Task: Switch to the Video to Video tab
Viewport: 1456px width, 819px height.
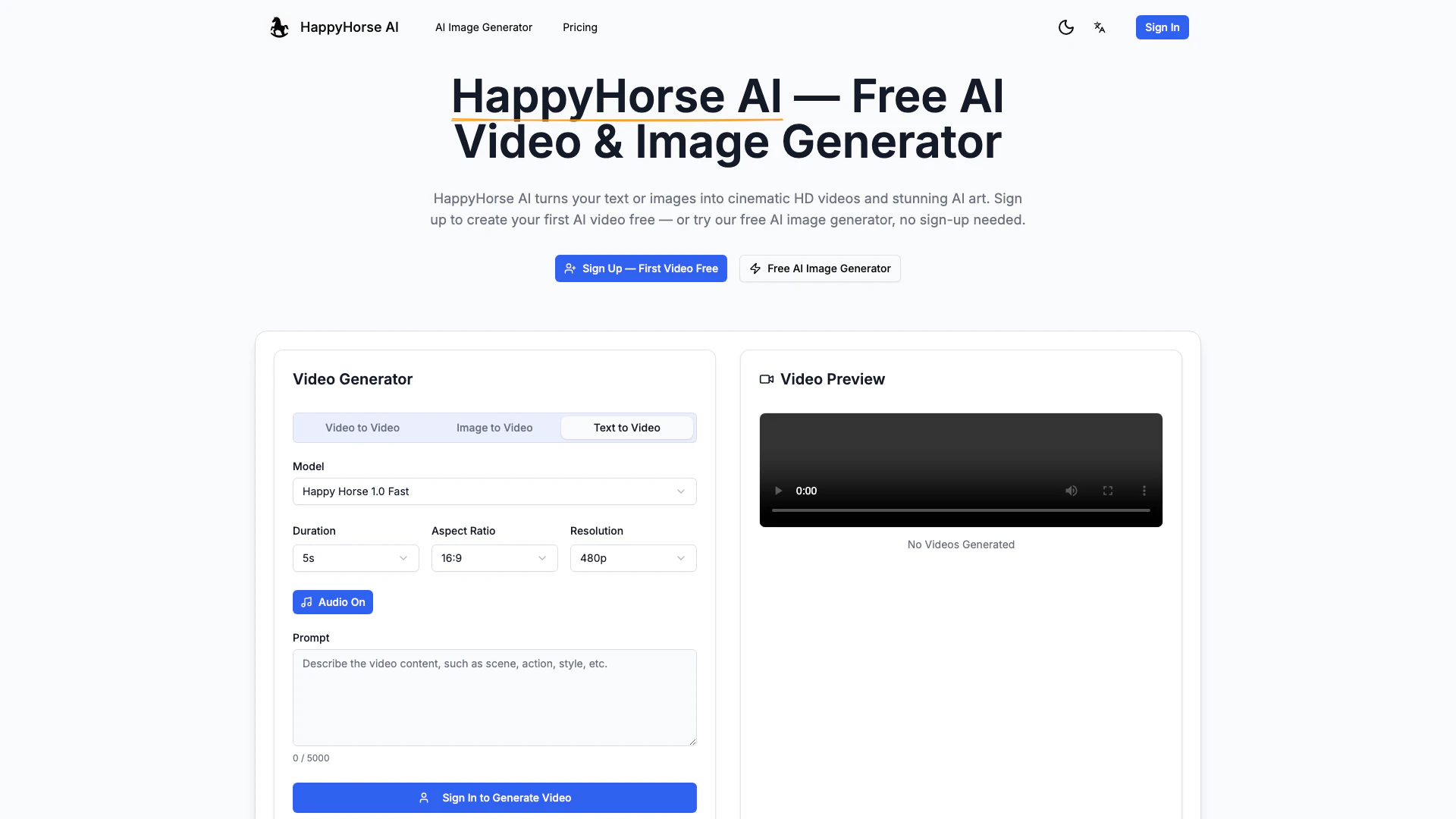Action: pyautogui.click(x=362, y=428)
